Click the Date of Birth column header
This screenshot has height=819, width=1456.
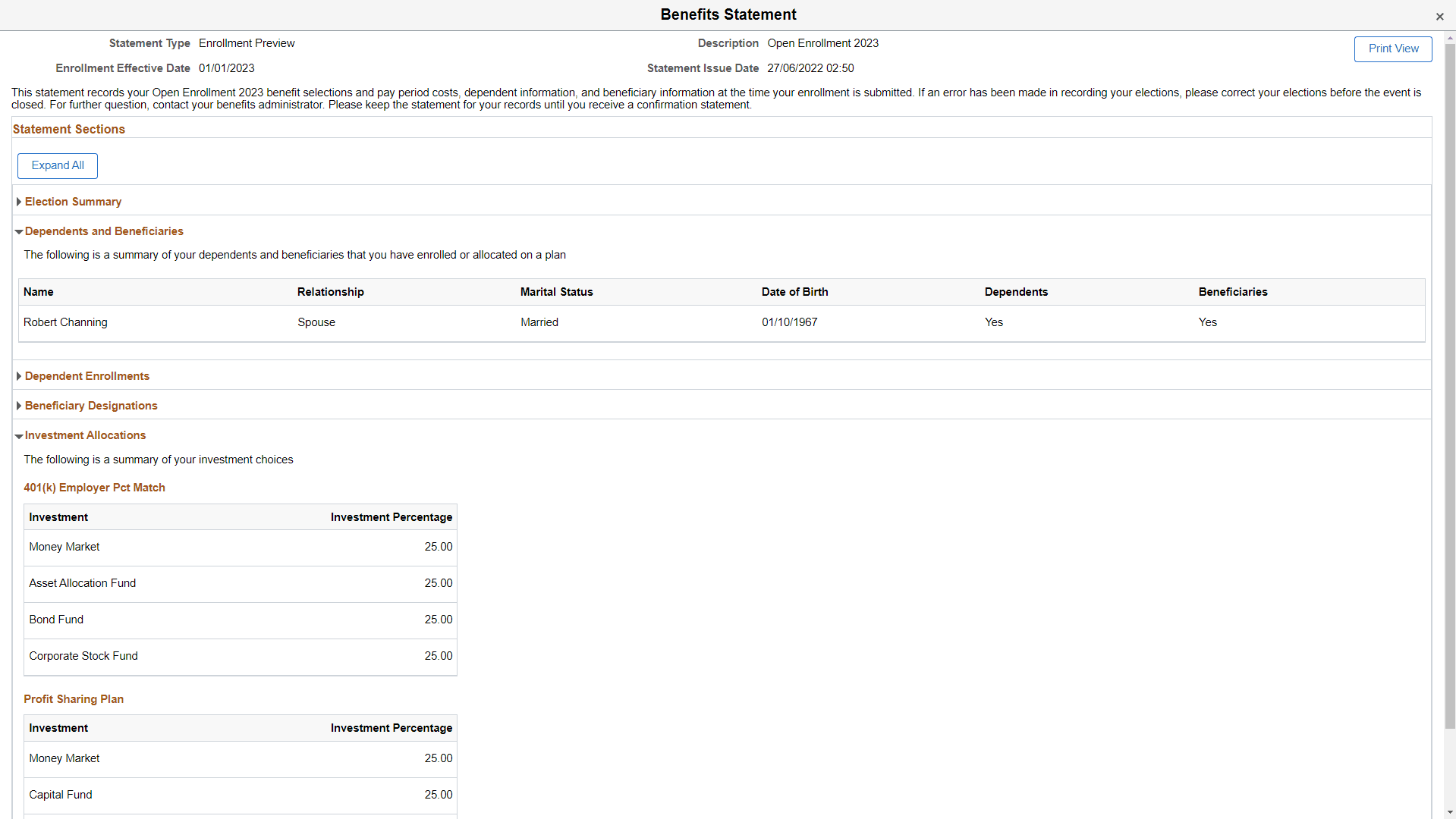click(794, 292)
